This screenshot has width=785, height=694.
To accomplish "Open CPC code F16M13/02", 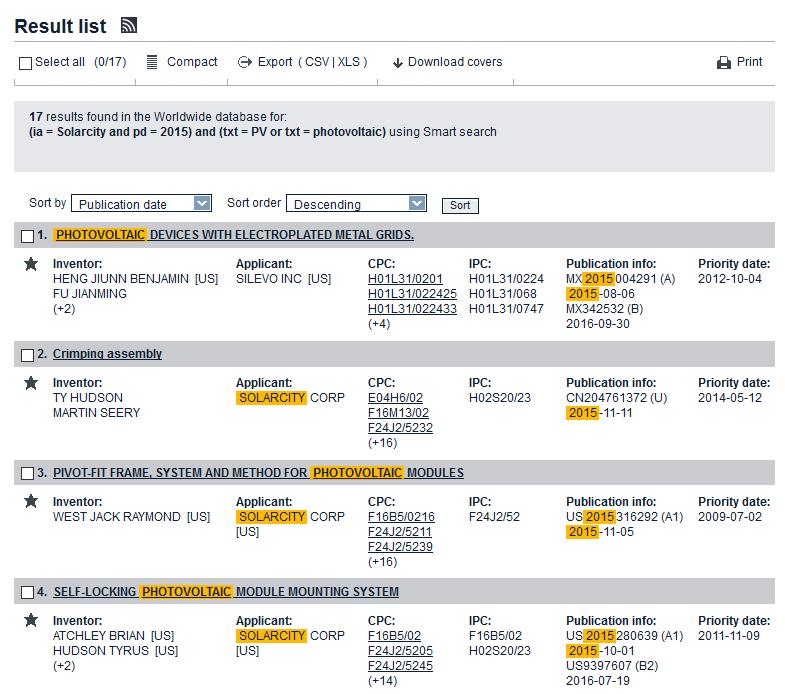I will click(398, 413).
